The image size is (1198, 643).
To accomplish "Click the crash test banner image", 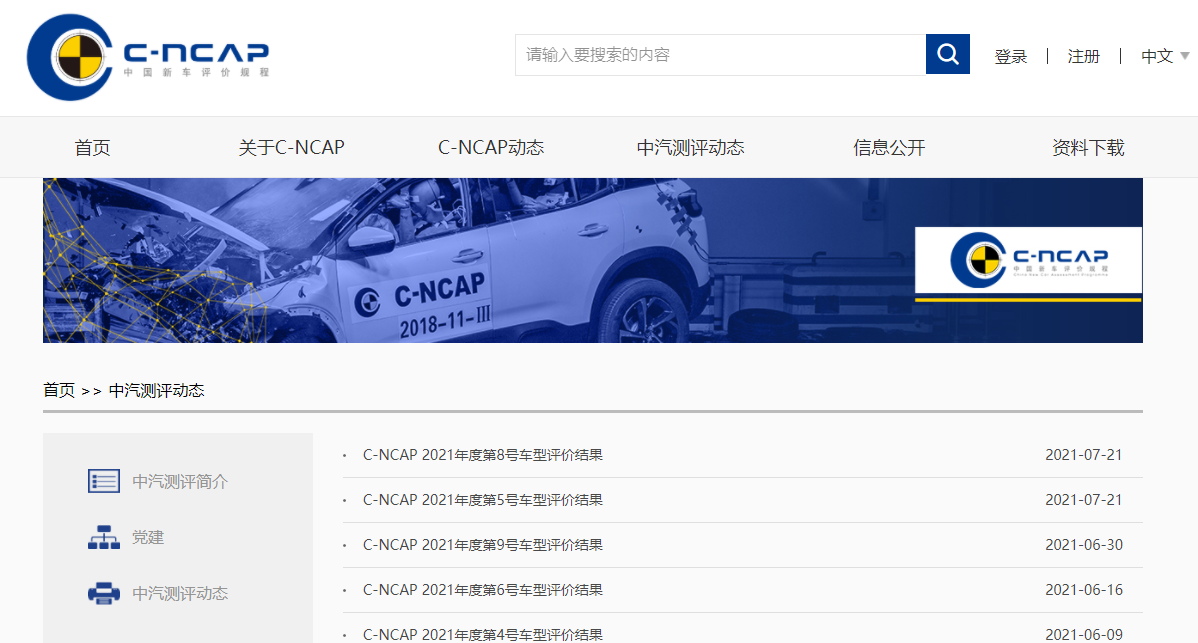I will click(593, 260).
